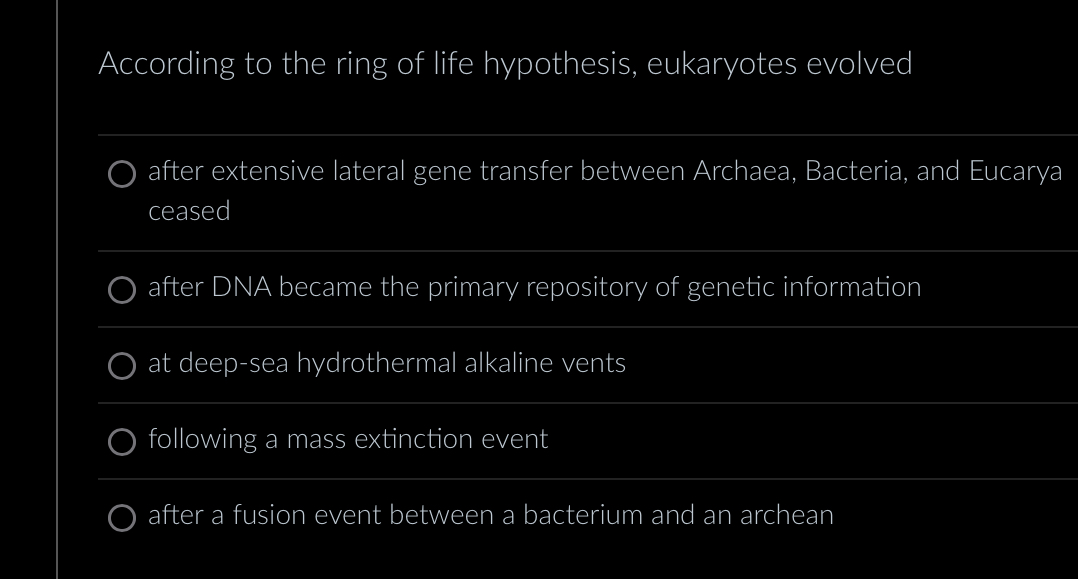
Task: Click the divider below the first answer
Action: coord(589,248)
